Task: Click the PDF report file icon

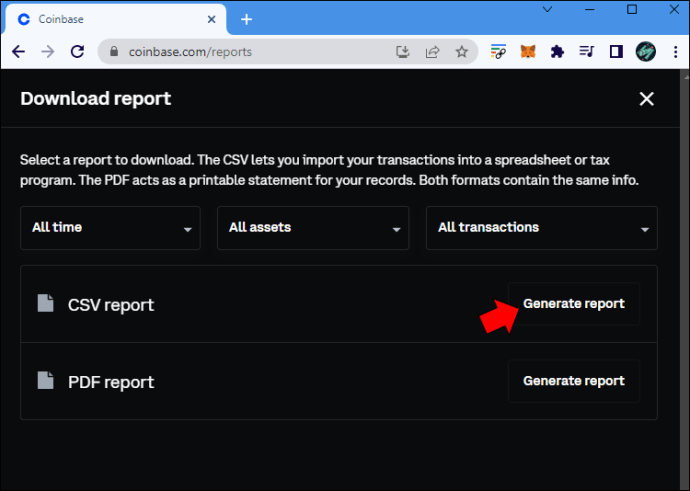Action: (x=45, y=381)
